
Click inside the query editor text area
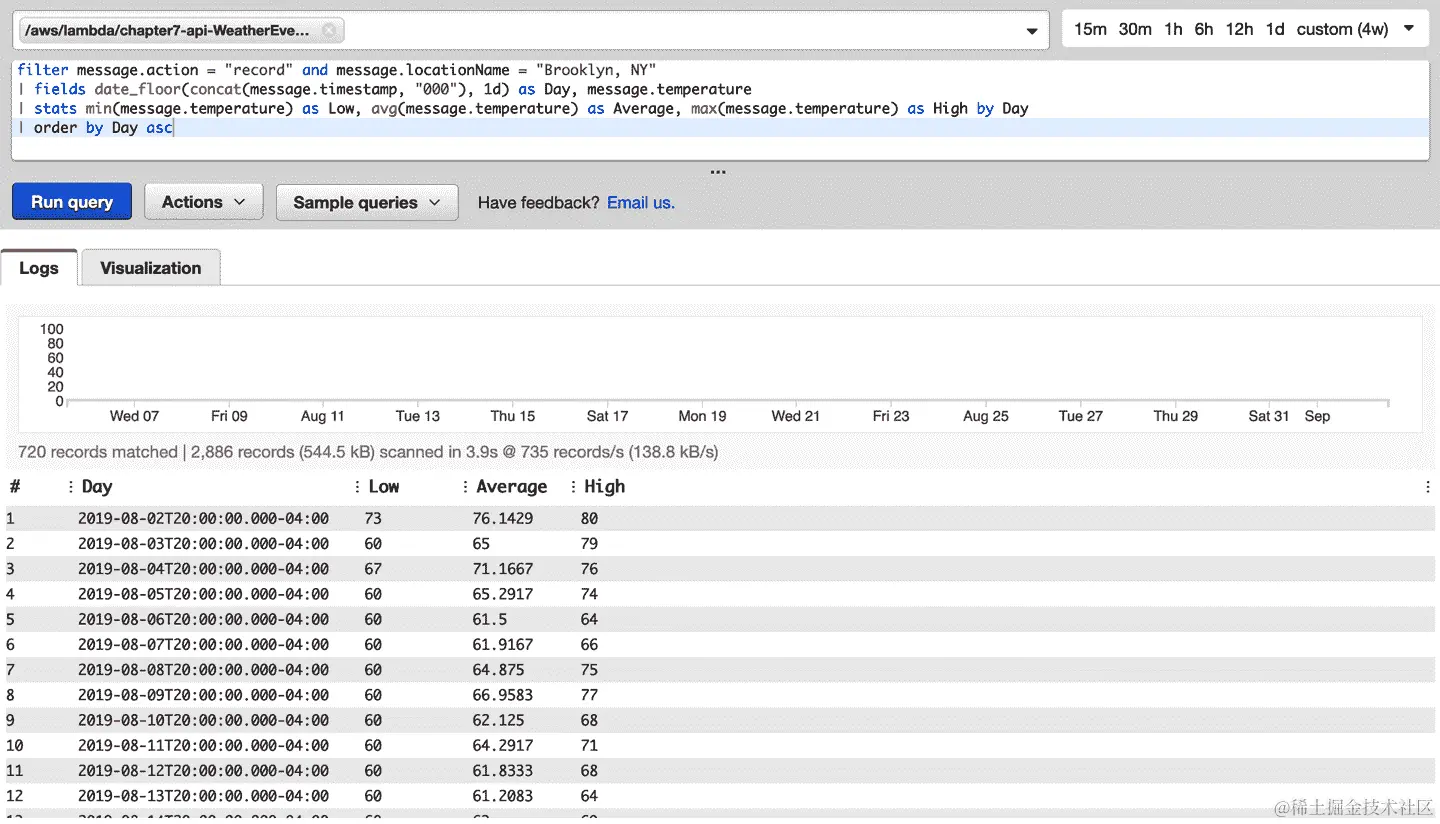720,109
